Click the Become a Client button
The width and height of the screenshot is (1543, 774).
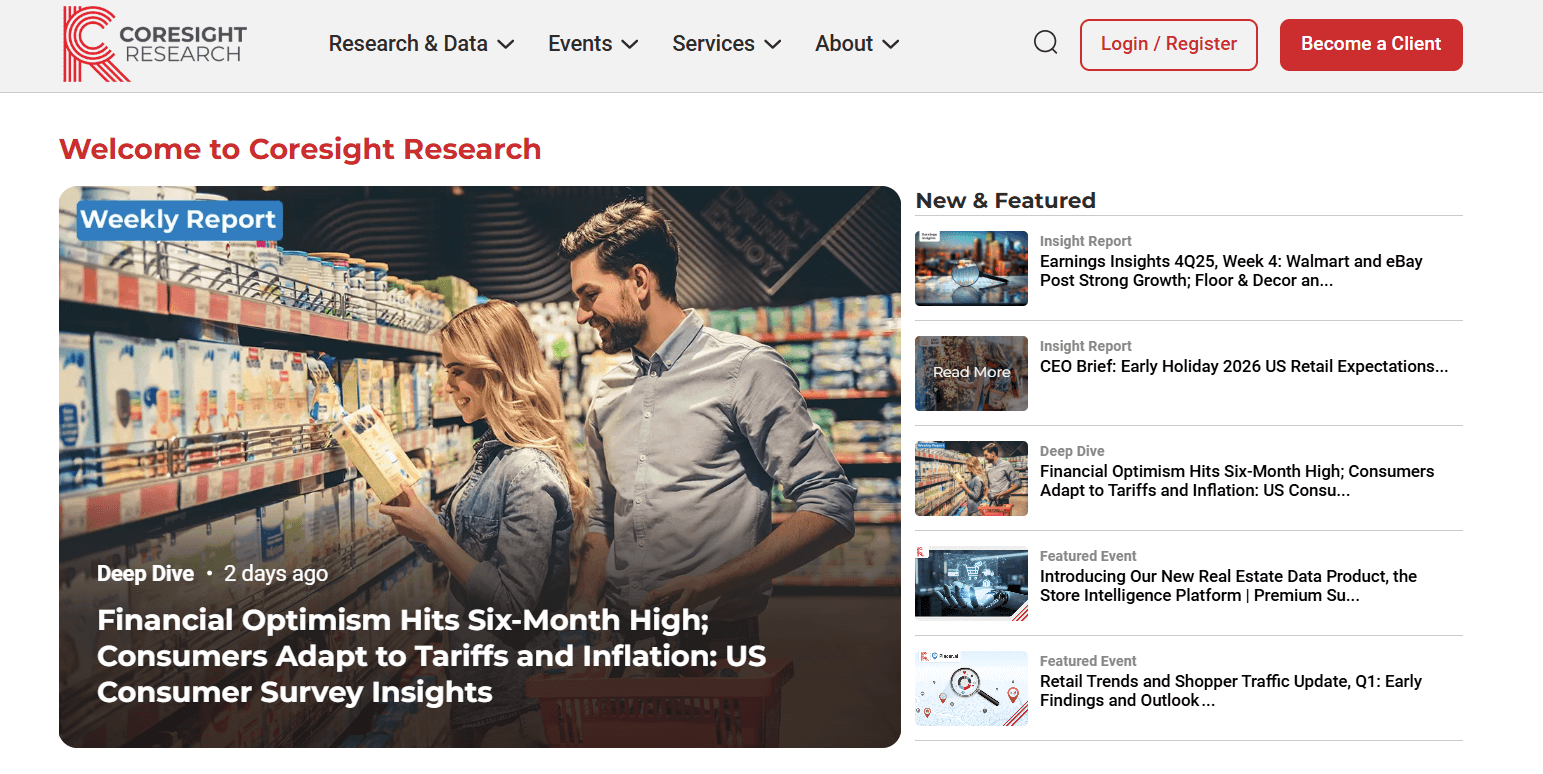(1371, 44)
